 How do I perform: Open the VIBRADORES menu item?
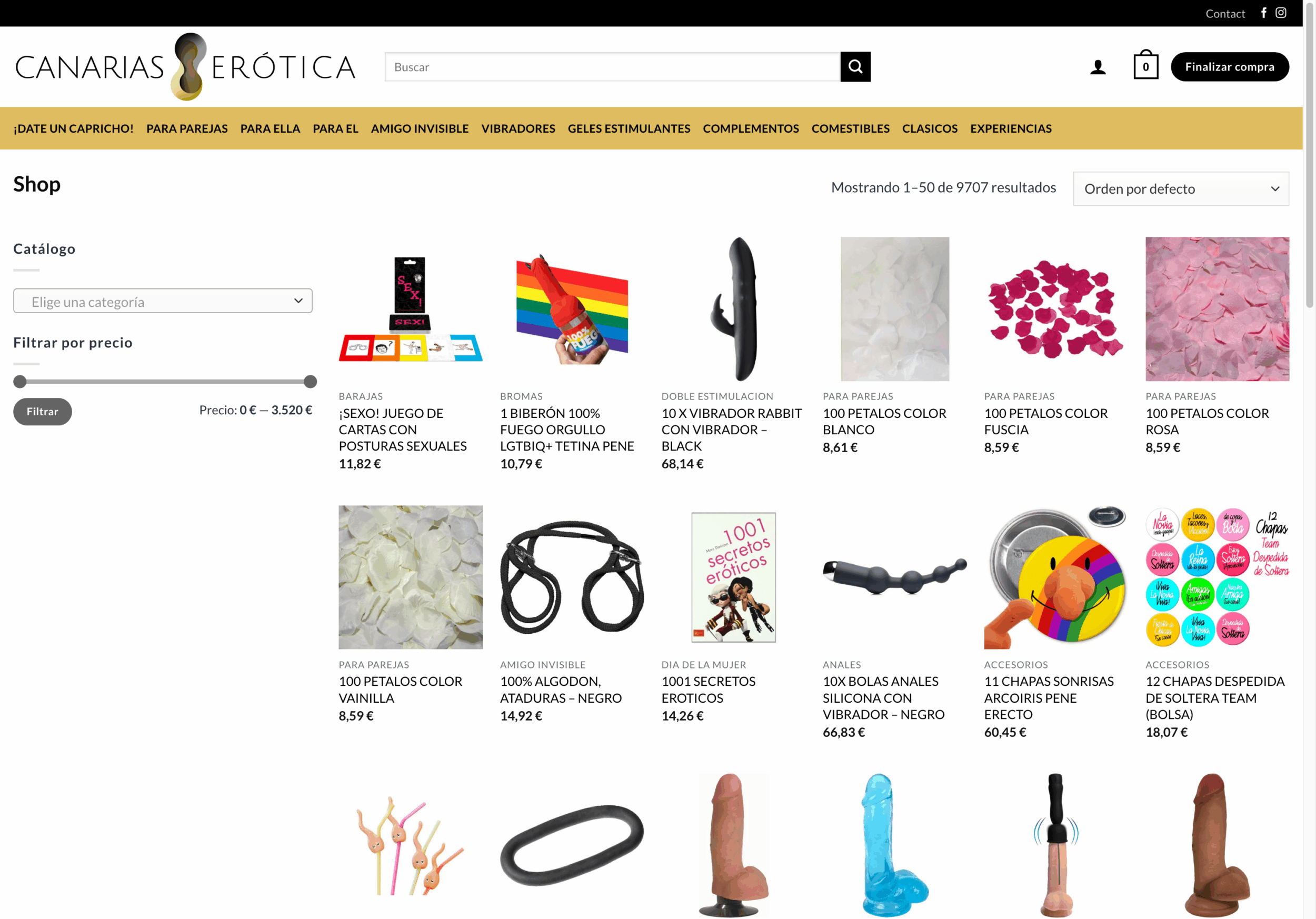coord(518,128)
